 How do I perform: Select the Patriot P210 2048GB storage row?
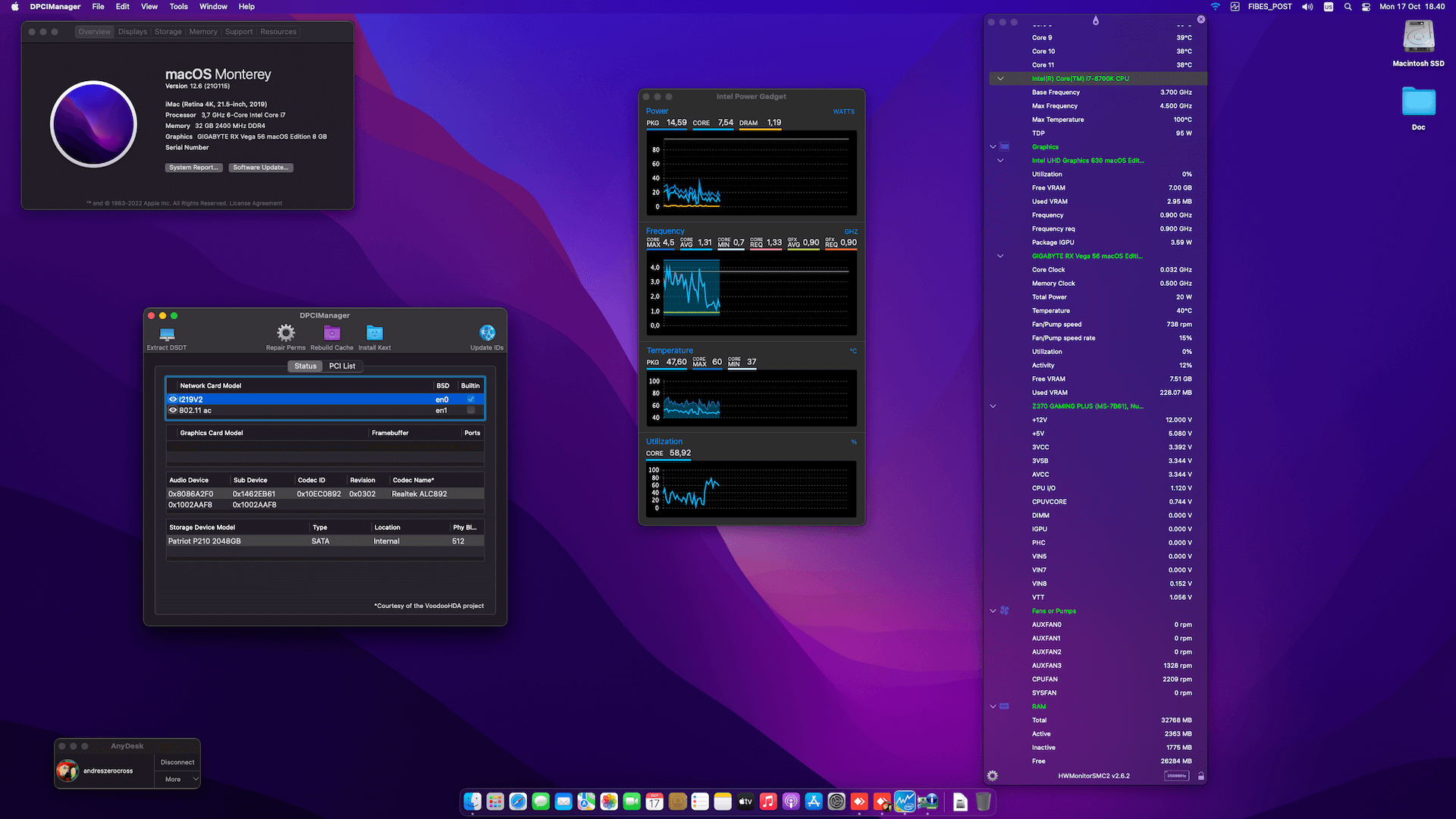325,541
